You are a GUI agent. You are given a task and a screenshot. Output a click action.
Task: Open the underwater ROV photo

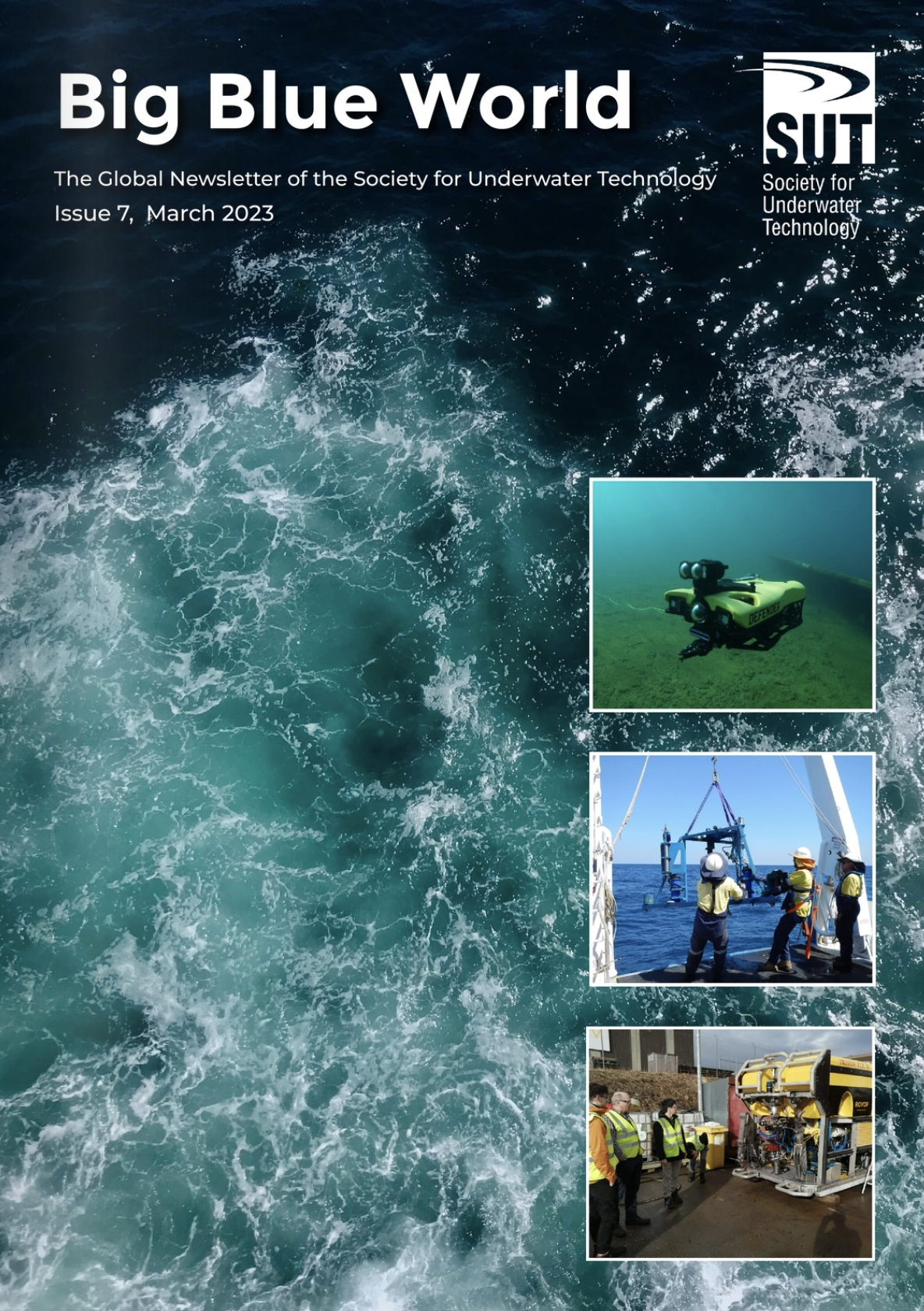[731, 594]
